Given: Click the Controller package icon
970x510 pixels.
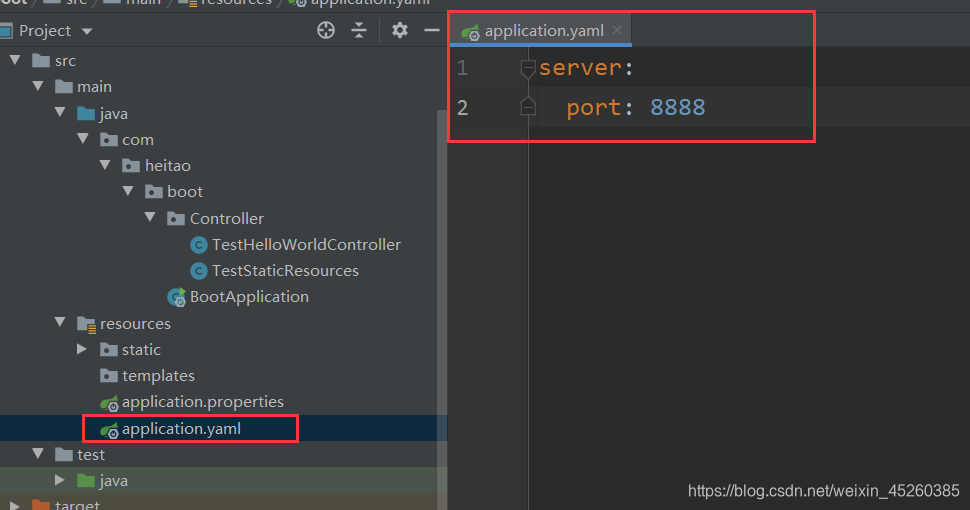Looking at the screenshot, I should point(176,218).
